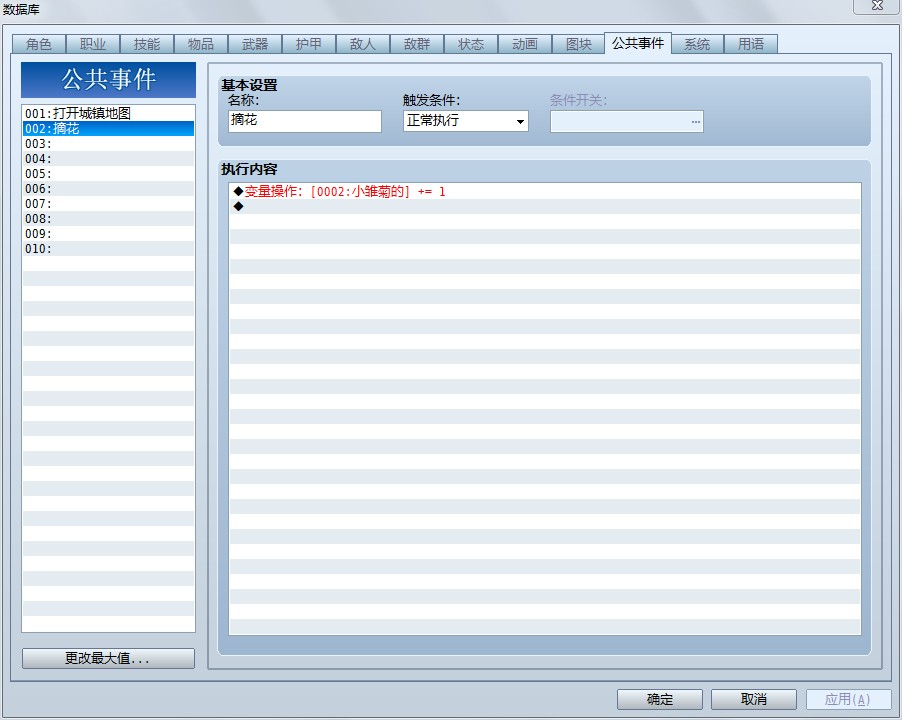Click the 应用(A) button
The image size is (902, 720).
coord(848,699)
